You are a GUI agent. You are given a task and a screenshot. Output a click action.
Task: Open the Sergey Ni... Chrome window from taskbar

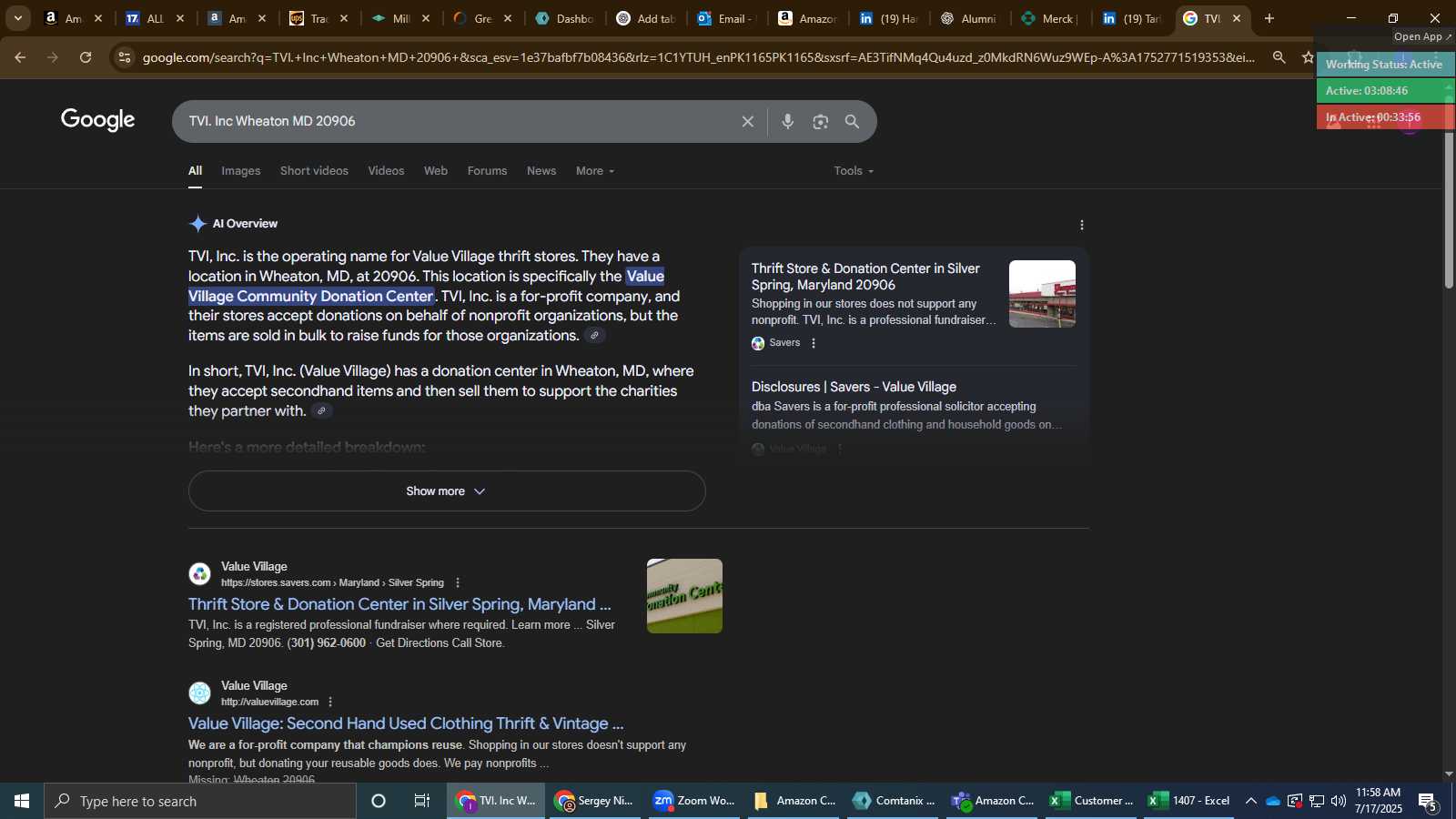coord(595,801)
